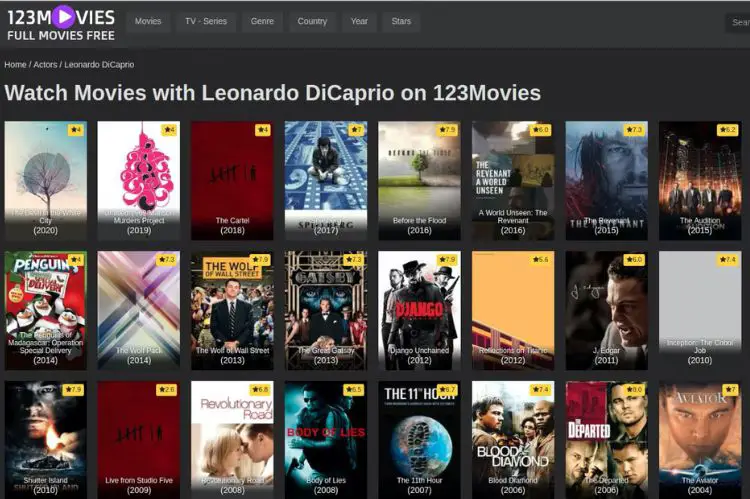
Task: Open Blood Diamond (2006) poster
Action: point(513,440)
